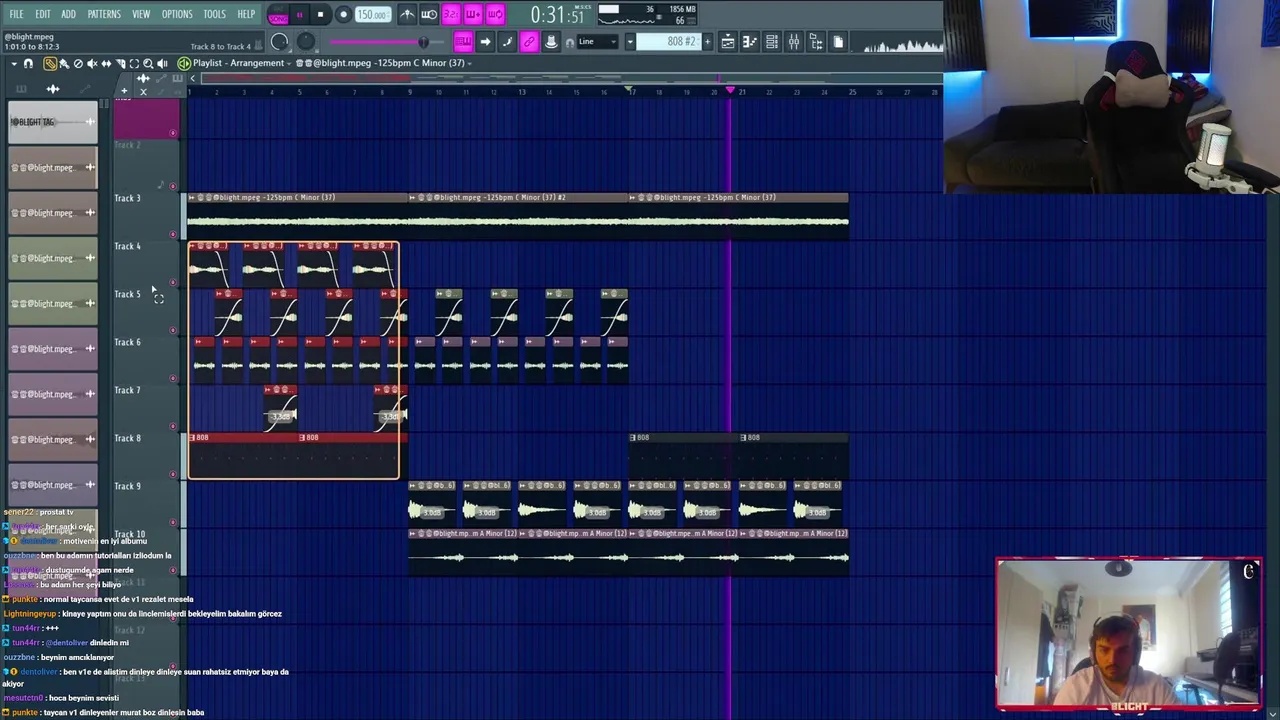Toggle the overdub blend recording button
The height and width of the screenshot is (720, 1280).
473,14
